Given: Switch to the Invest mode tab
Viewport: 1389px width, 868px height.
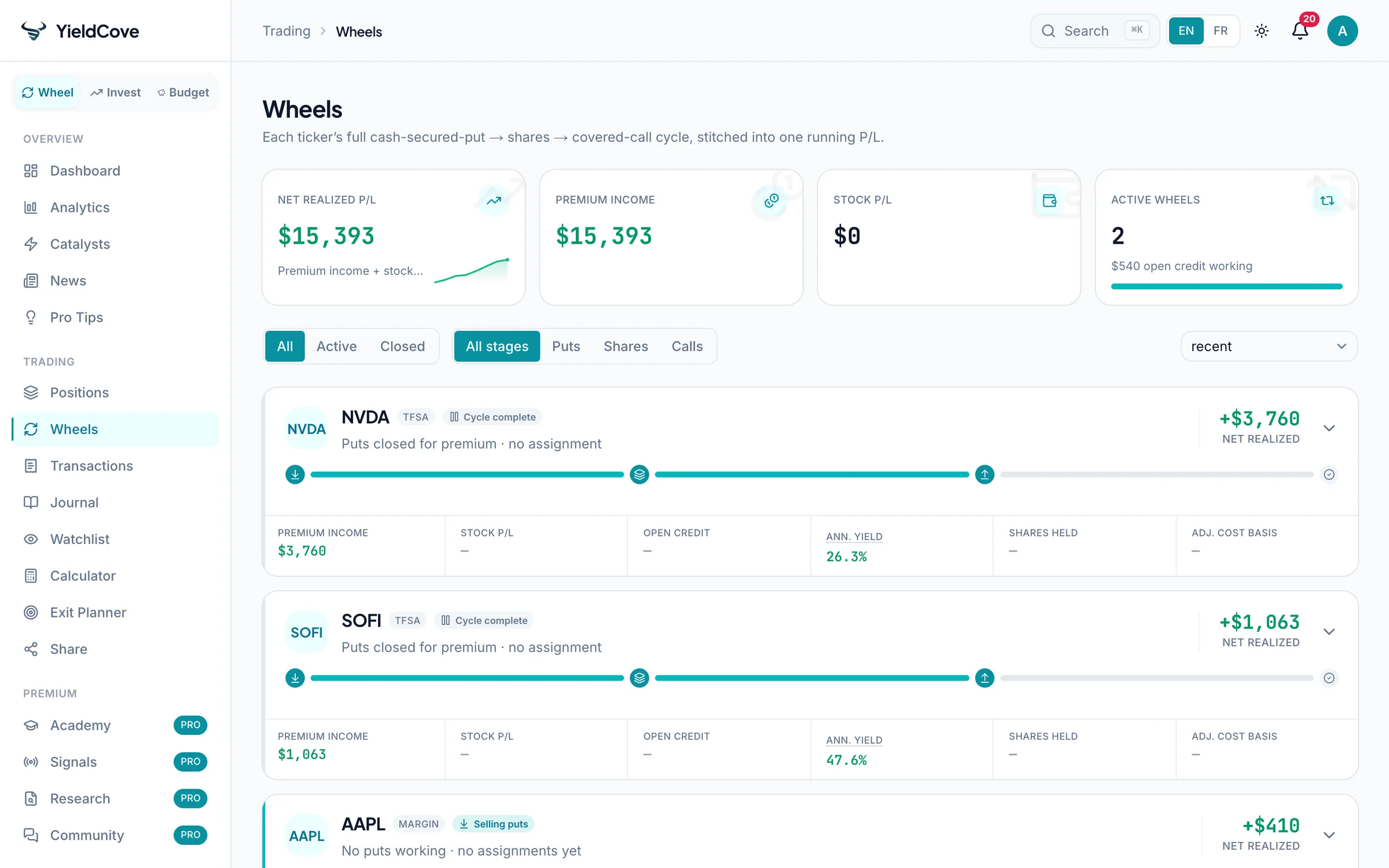Looking at the screenshot, I should tap(116, 93).
